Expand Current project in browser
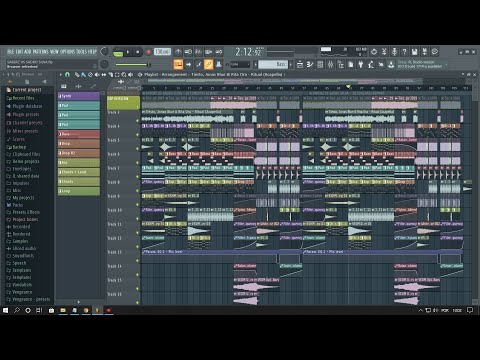480x360 pixels. [x=24, y=90]
